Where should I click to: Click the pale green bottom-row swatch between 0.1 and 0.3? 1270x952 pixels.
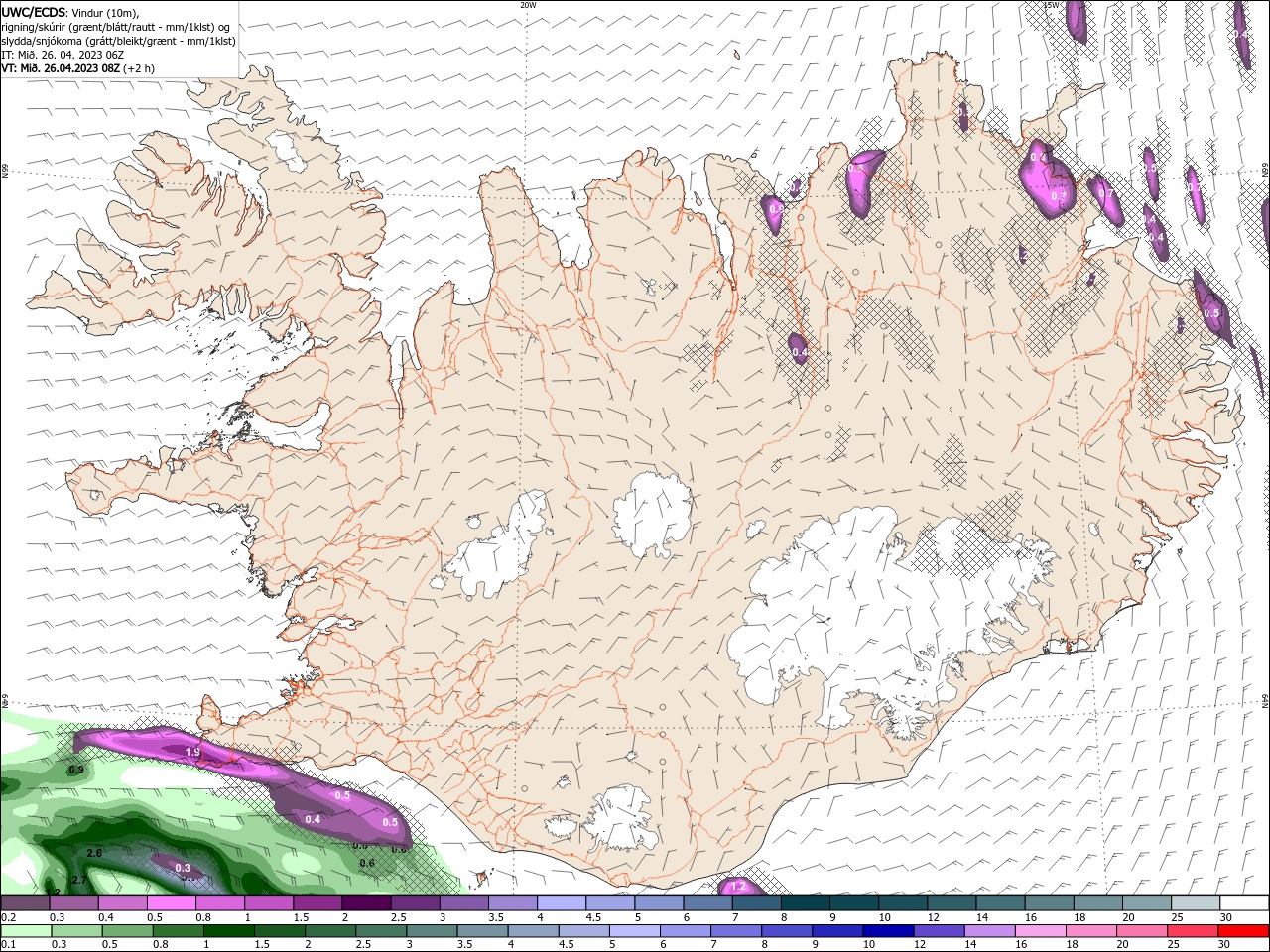click(x=26, y=931)
